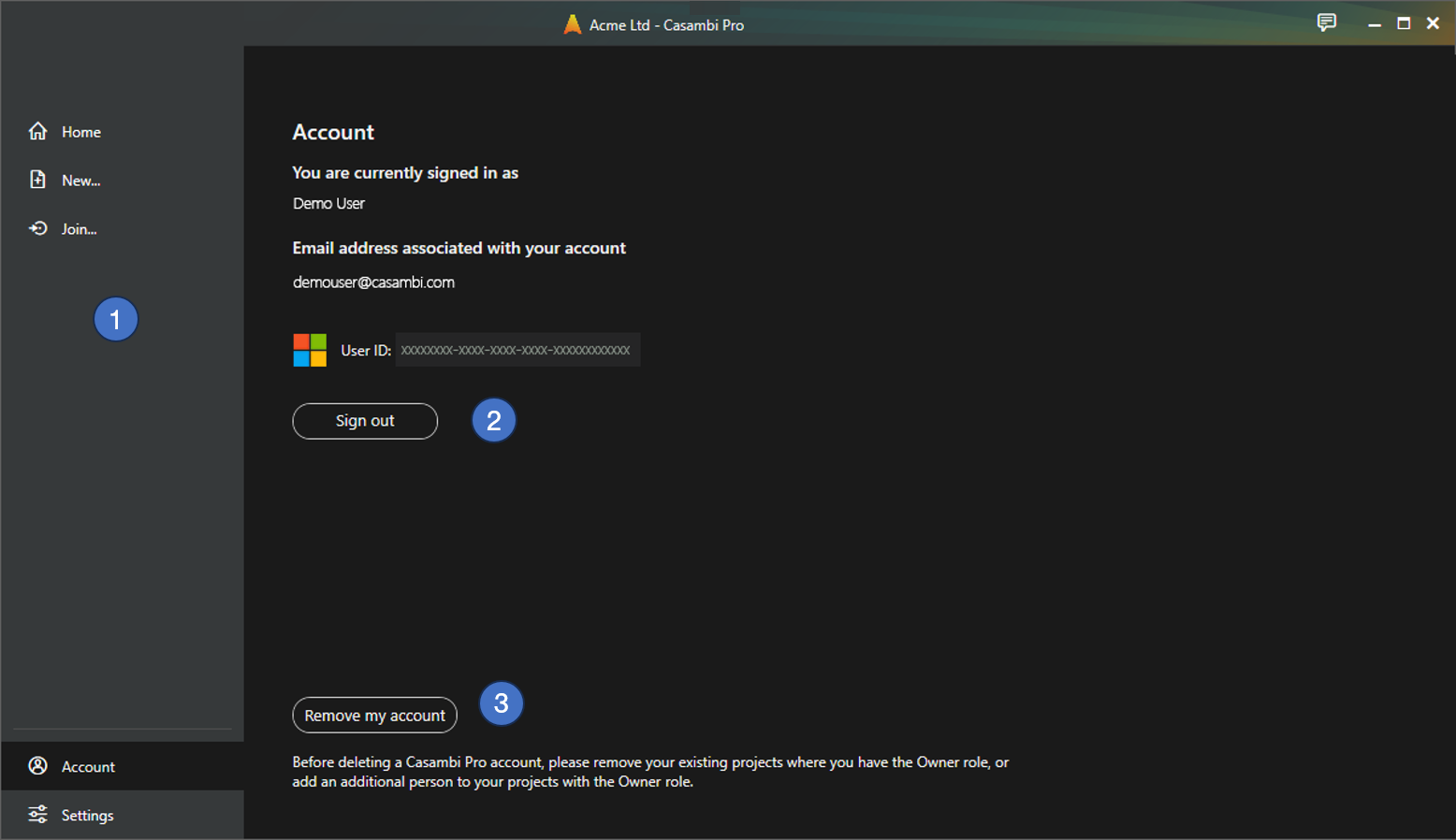
Task: Select Home from the navigation sidebar
Action: click(x=80, y=131)
